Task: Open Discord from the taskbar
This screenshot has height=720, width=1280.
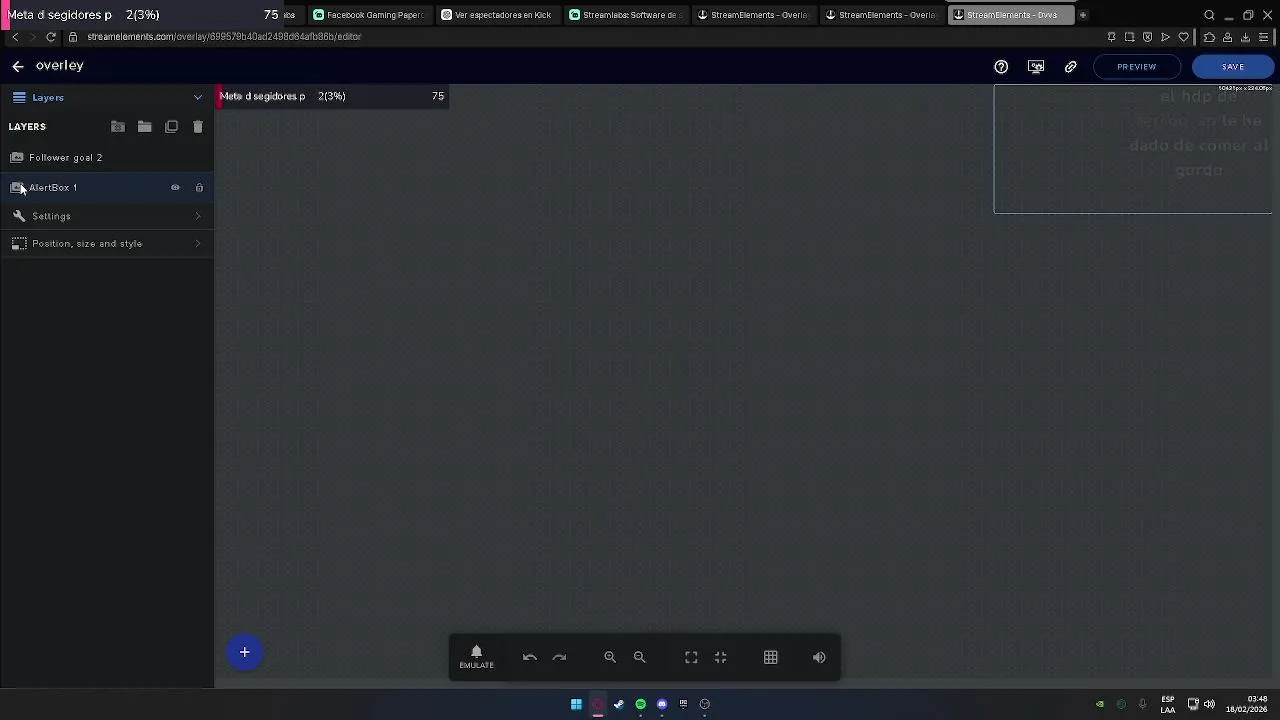Action: tap(662, 704)
